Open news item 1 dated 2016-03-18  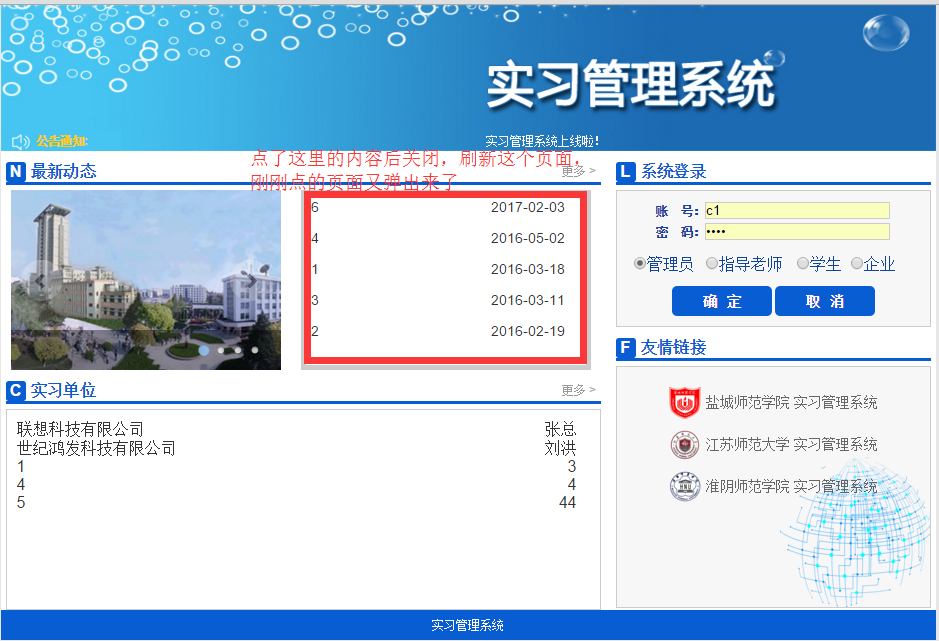coord(438,270)
